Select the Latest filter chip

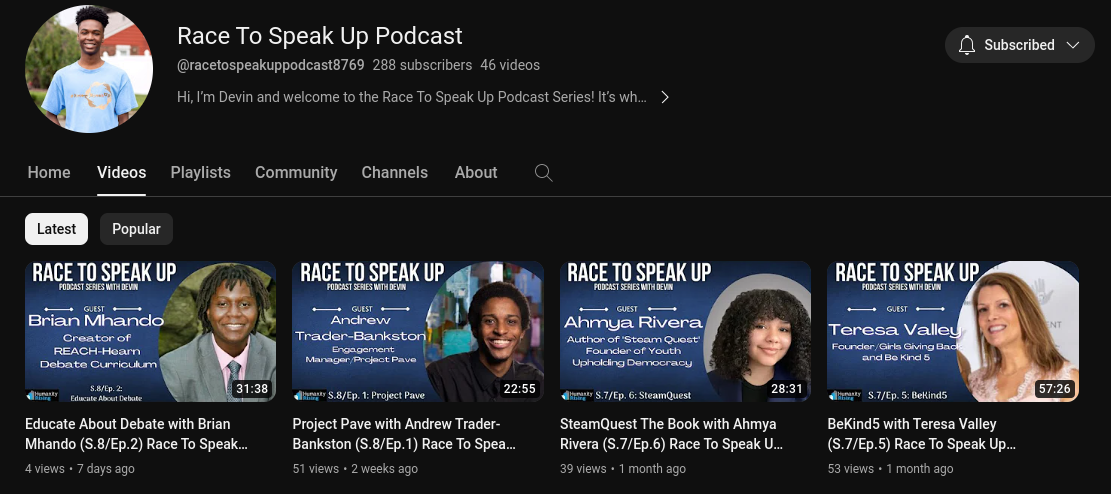tap(56, 229)
